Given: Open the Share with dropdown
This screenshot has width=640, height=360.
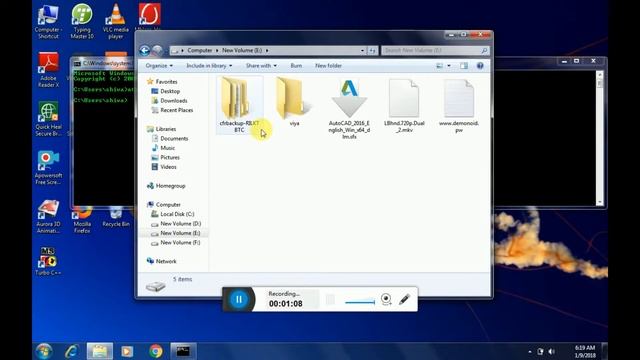Looking at the screenshot, I should [x=261, y=66].
